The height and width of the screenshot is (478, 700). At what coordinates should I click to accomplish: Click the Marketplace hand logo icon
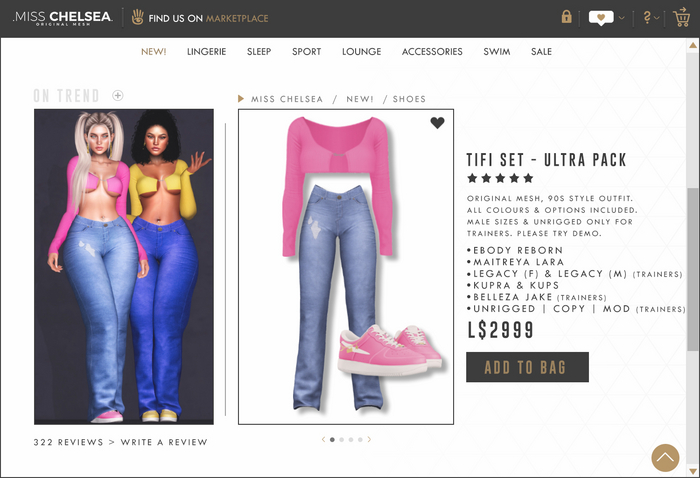coord(138,17)
